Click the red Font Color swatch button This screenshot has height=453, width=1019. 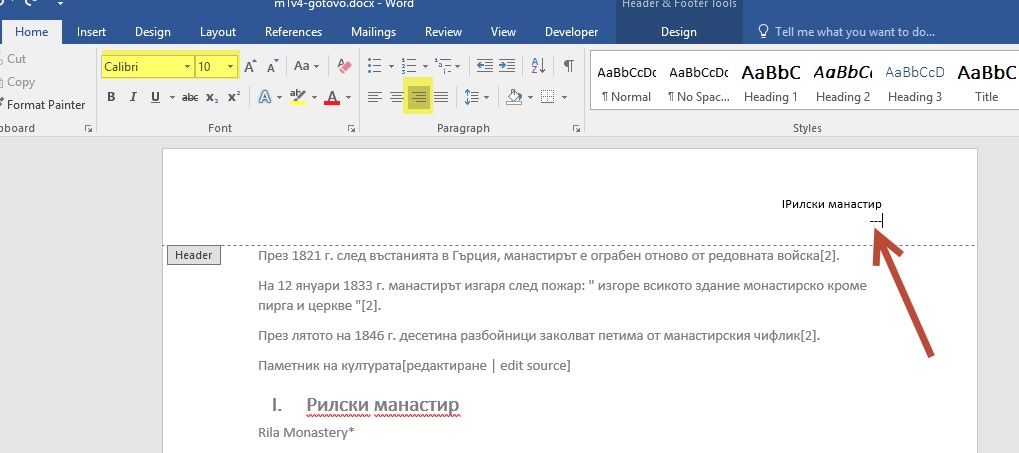point(333,97)
